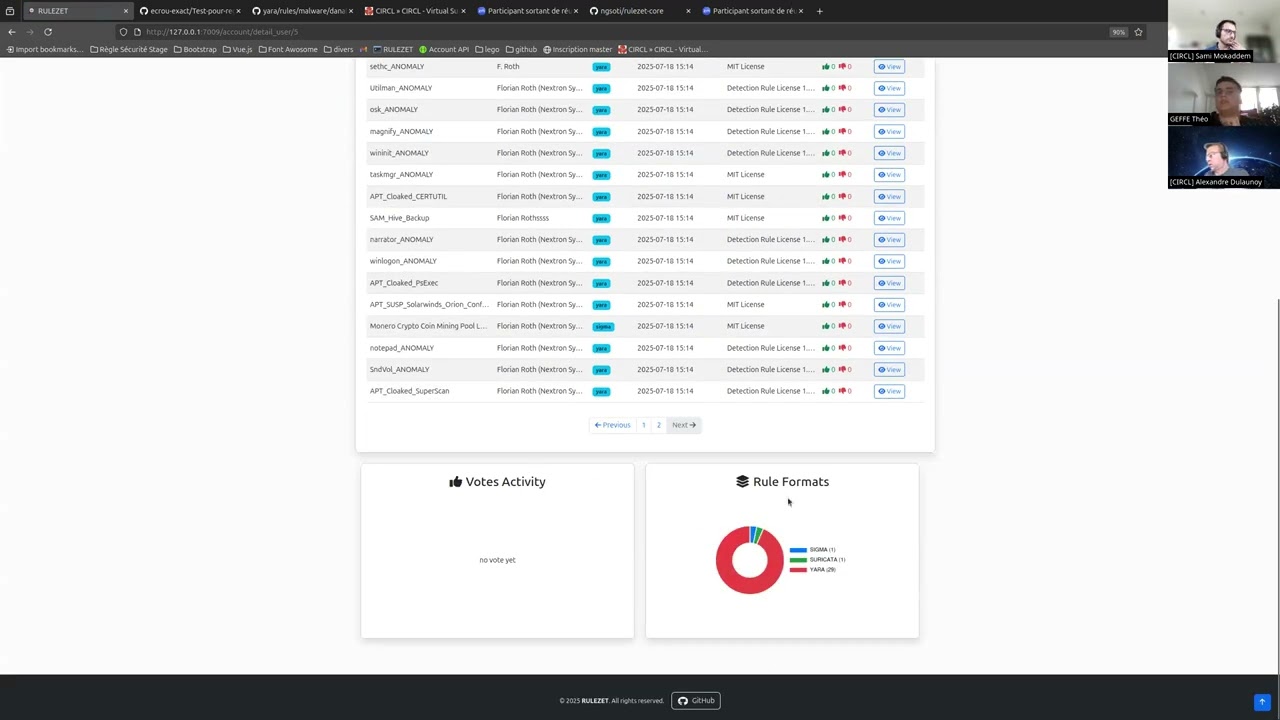This screenshot has width=1280, height=720.
Task: Upvote the APT_Cloaked_CERTUTIL rule
Action: 826,196
